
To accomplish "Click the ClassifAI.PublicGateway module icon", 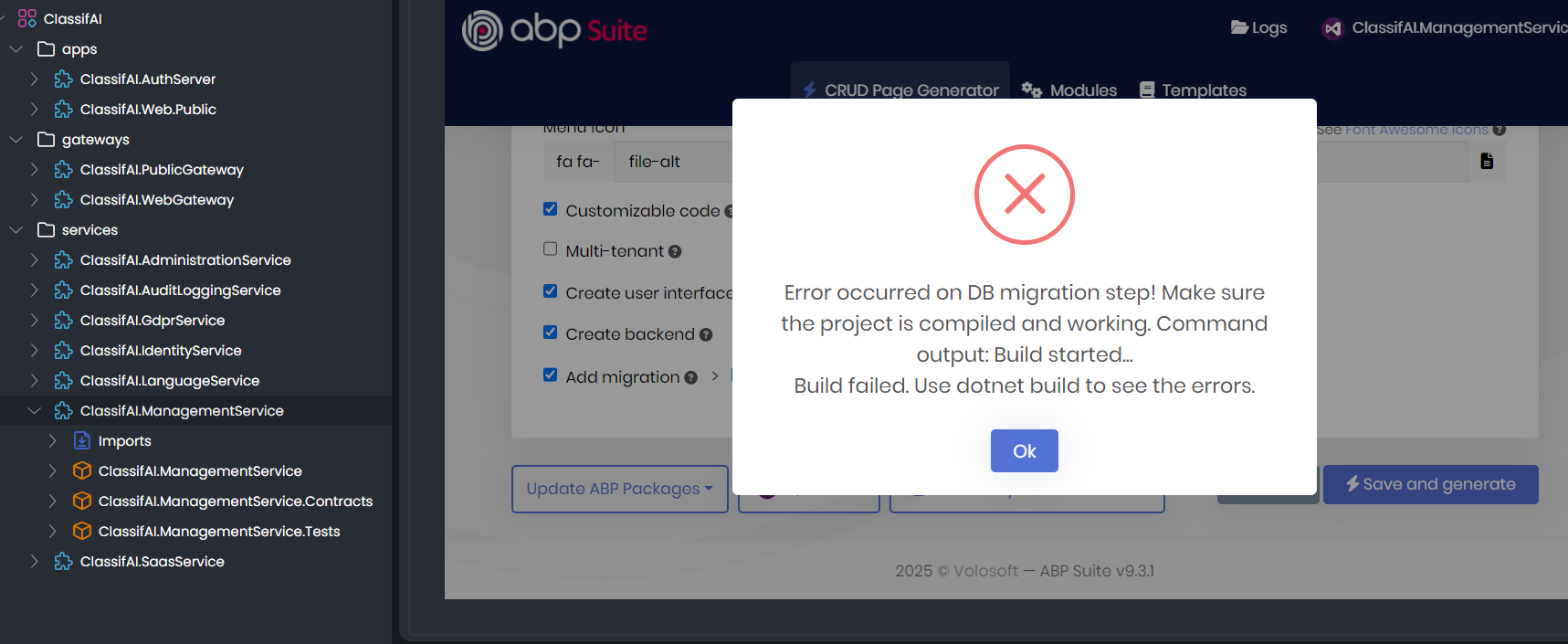I will click(64, 169).
